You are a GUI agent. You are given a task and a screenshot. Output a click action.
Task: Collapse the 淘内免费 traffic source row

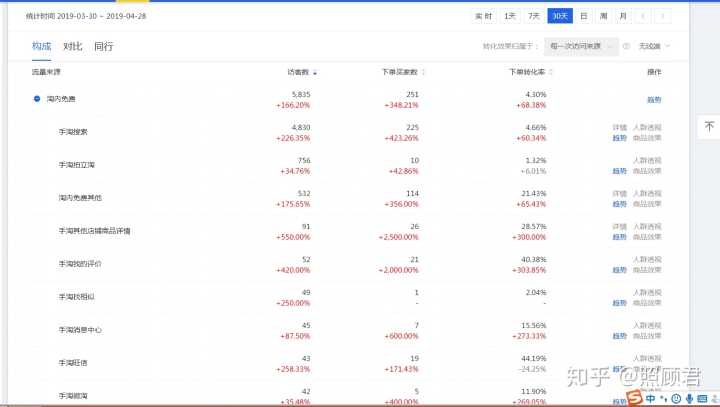[x=37, y=99]
